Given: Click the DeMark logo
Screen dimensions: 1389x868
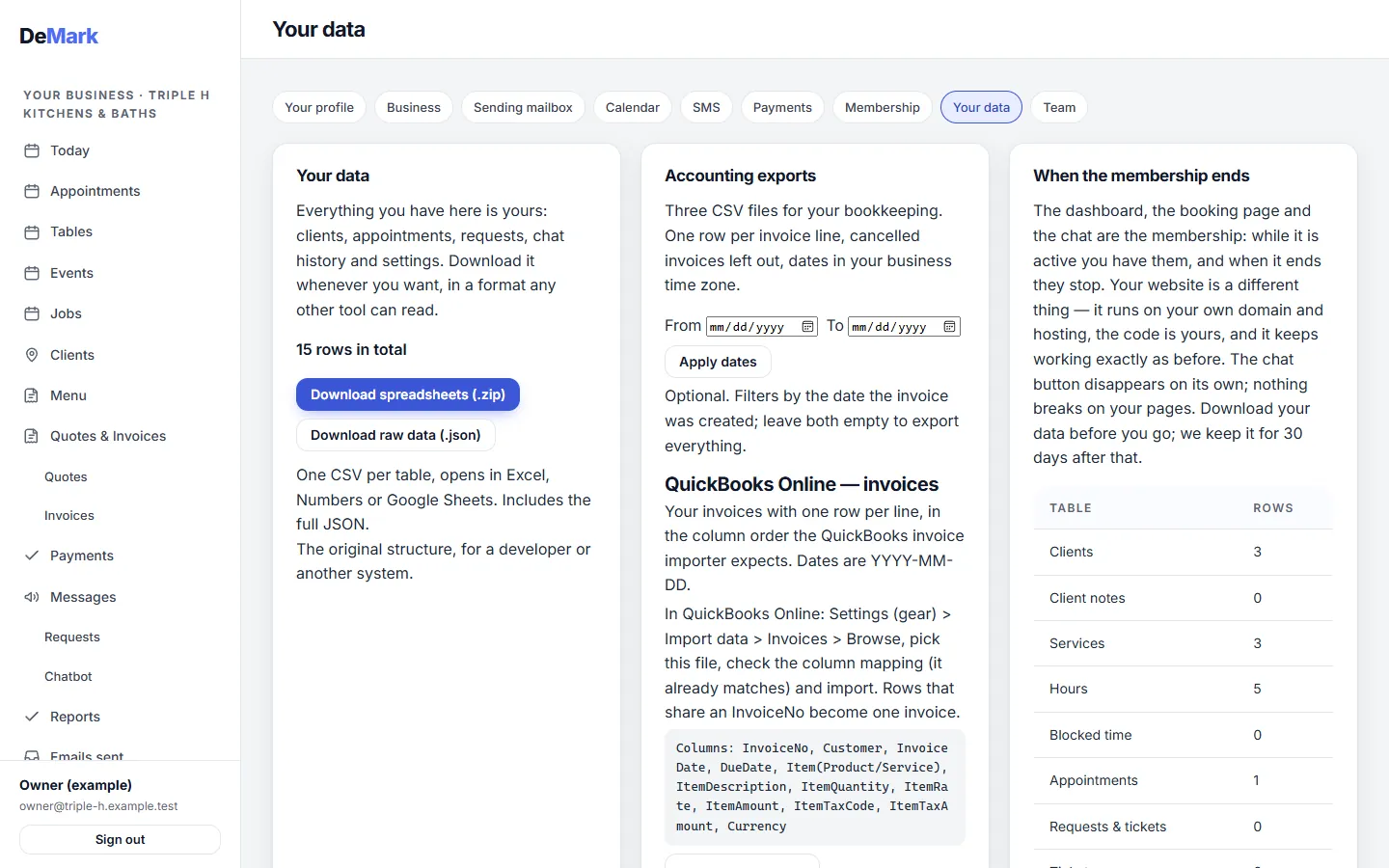Looking at the screenshot, I should pyautogui.click(x=59, y=36).
